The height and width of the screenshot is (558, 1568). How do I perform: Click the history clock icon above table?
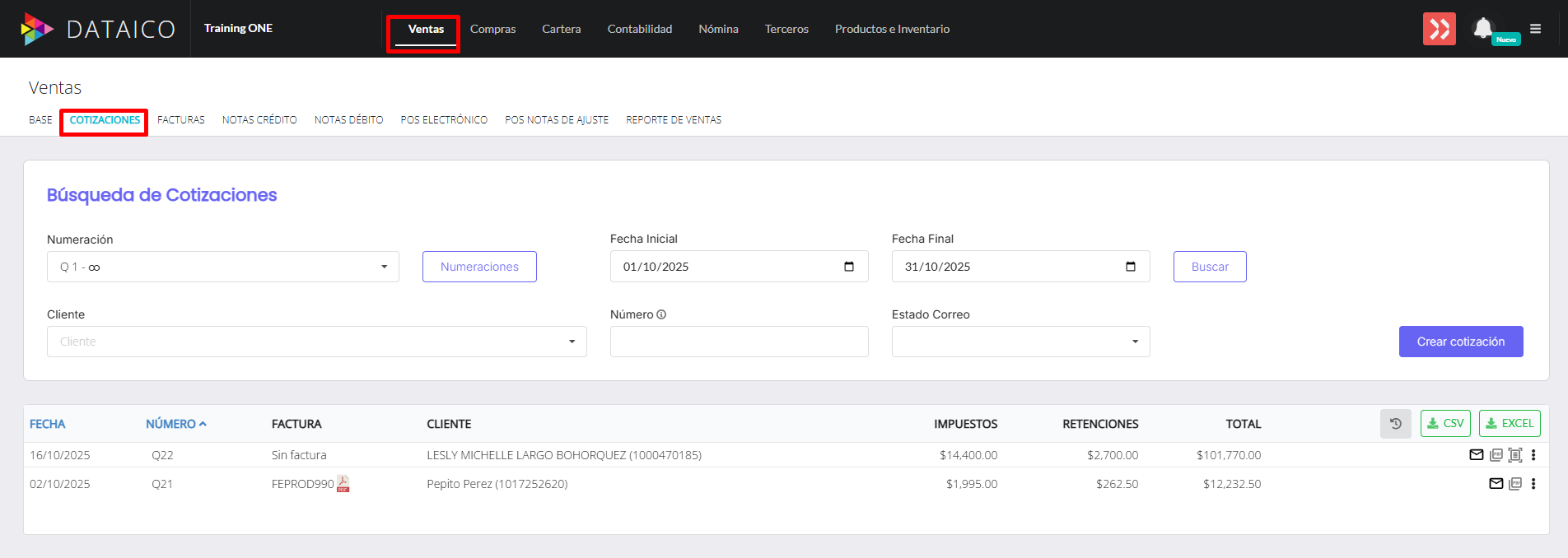pyautogui.click(x=1395, y=424)
